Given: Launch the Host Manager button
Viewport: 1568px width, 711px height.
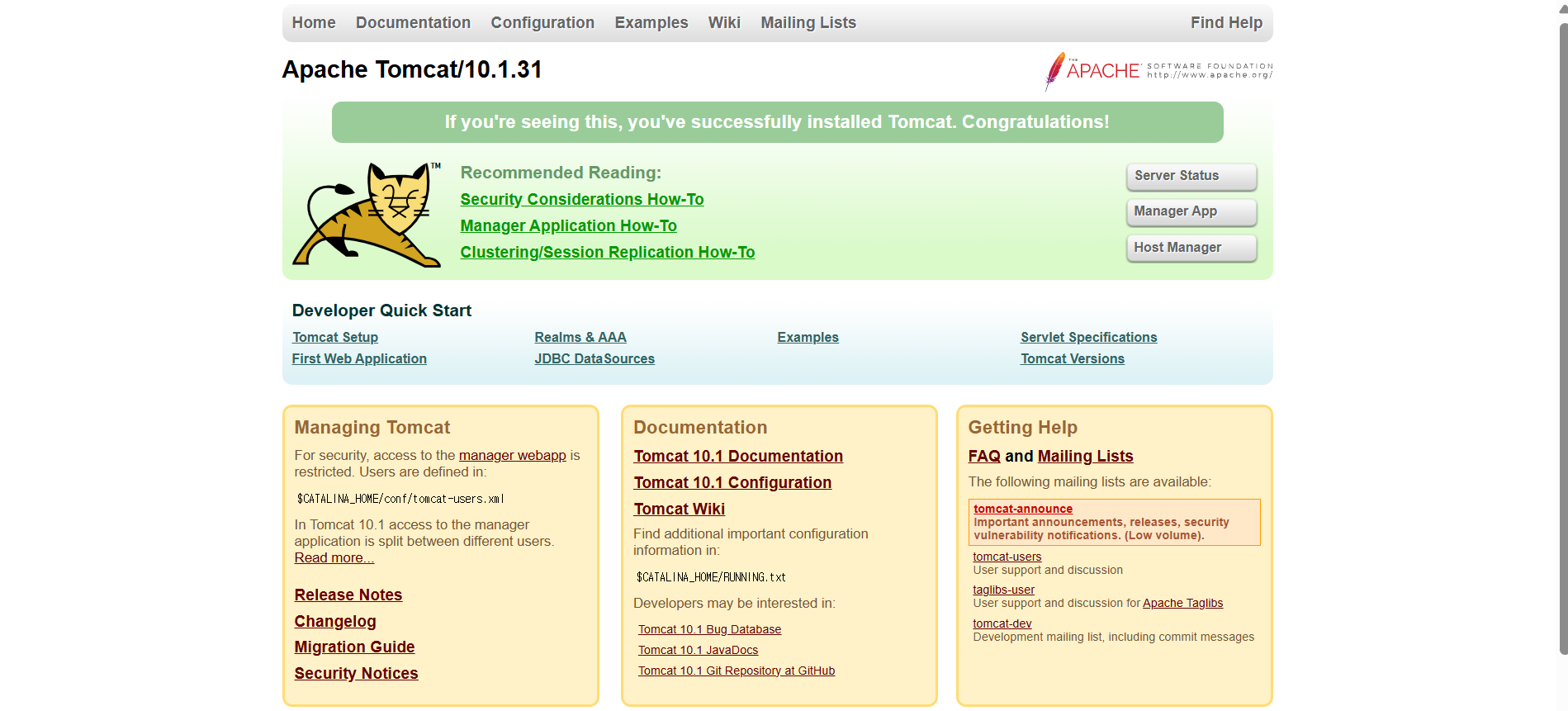Looking at the screenshot, I should pyautogui.click(x=1191, y=248).
